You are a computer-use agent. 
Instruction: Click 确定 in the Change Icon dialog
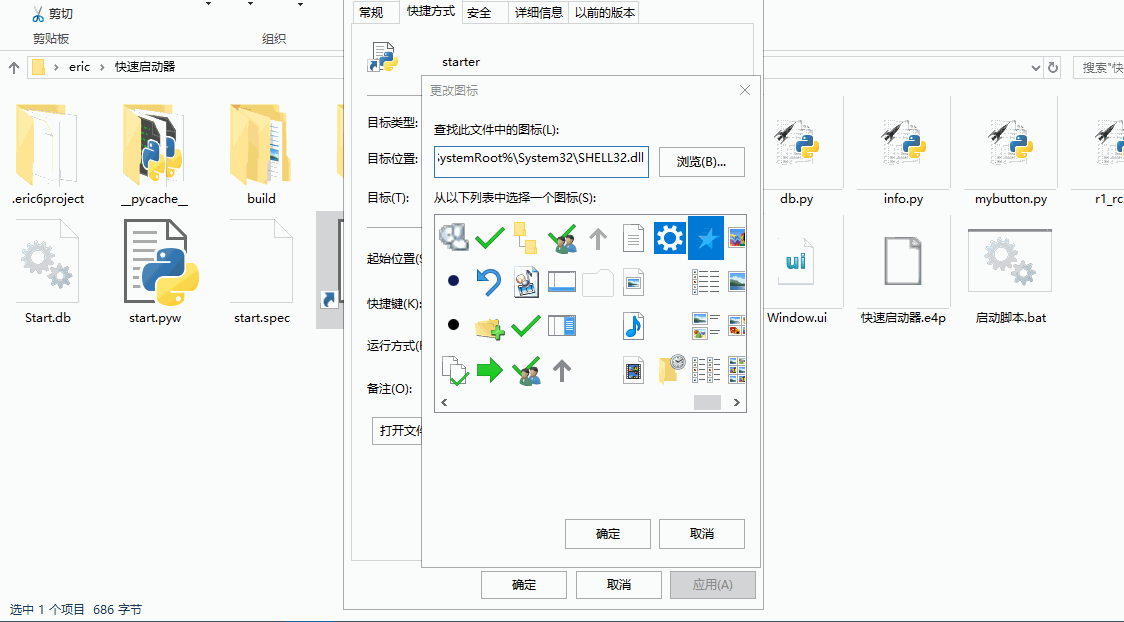[607, 533]
